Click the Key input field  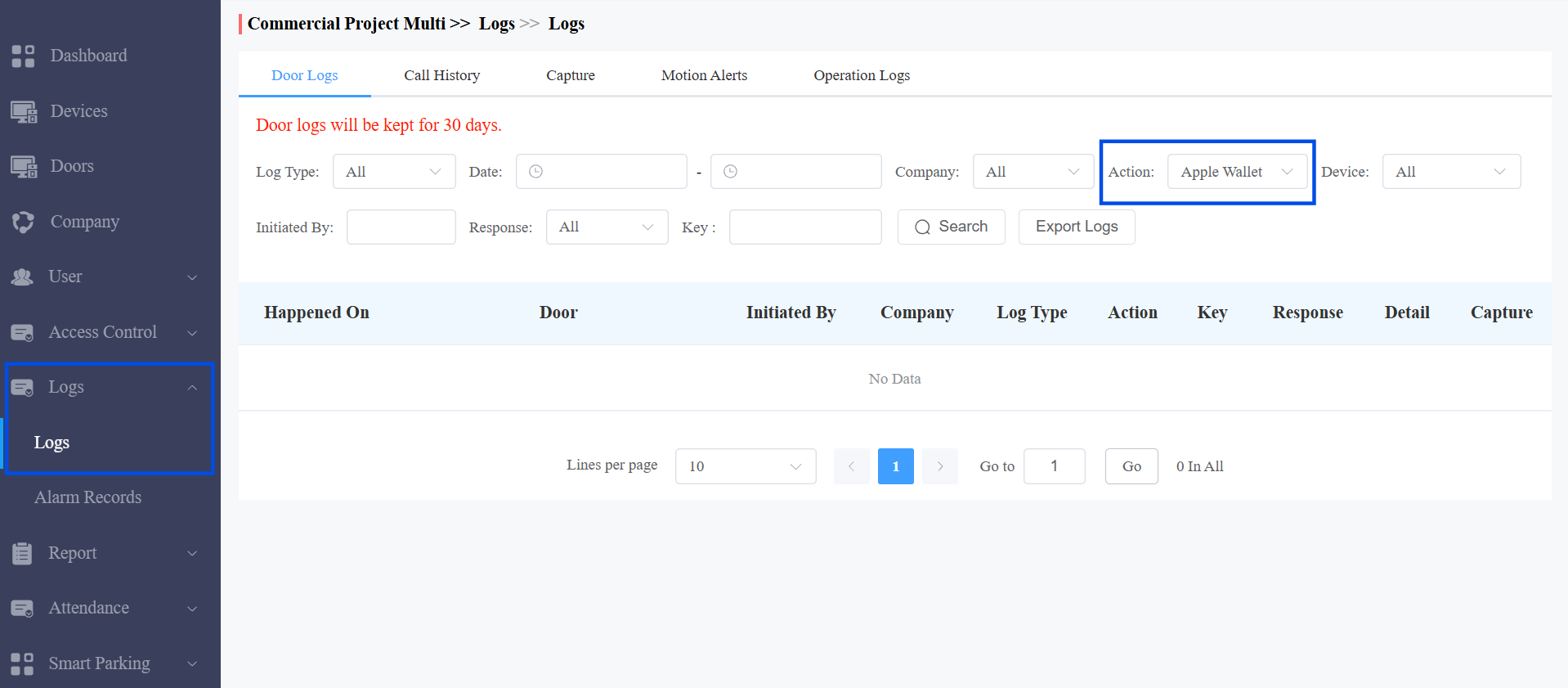click(x=805, y=227)
